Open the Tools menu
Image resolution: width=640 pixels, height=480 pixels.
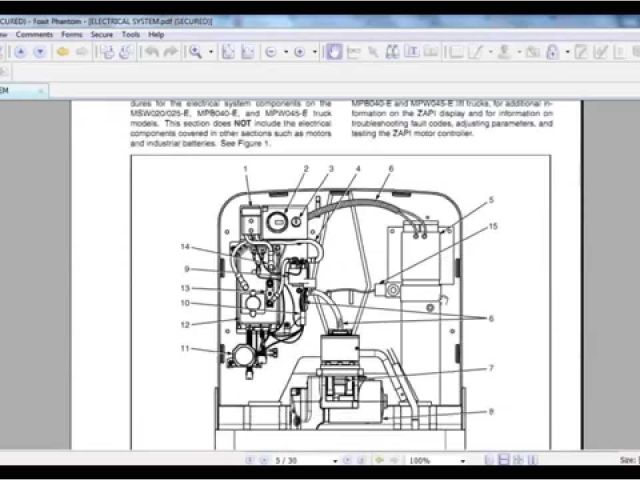coord(131,34)
